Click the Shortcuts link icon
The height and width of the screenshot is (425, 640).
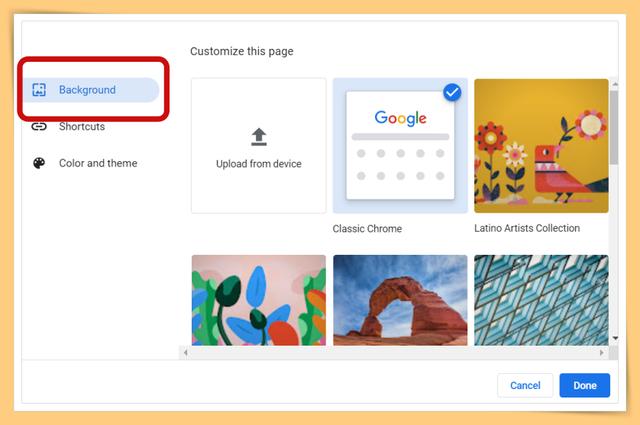coord(39,127)
